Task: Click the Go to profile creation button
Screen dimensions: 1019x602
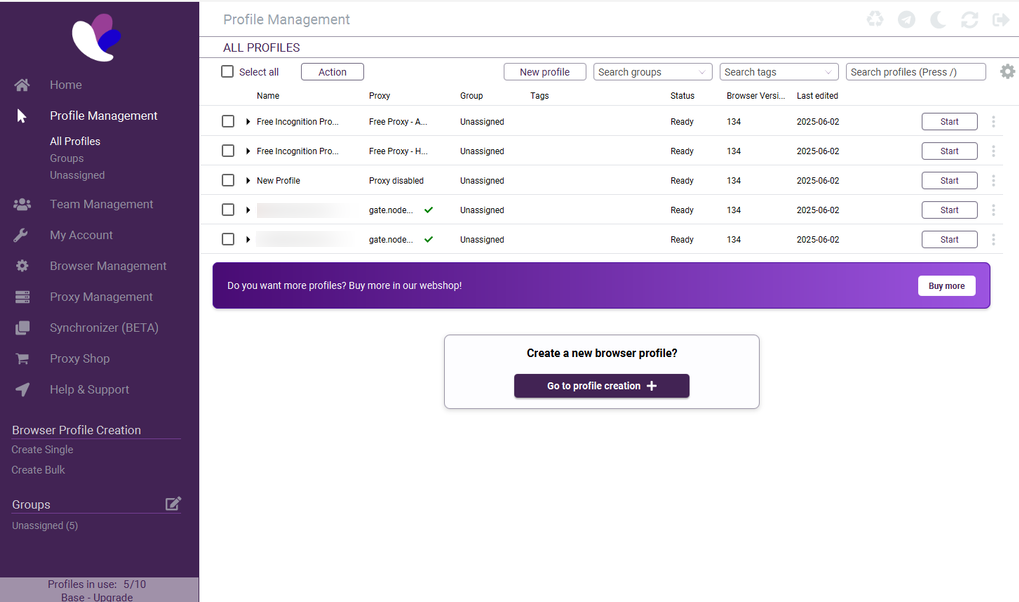Action: (x=601, y=386)
